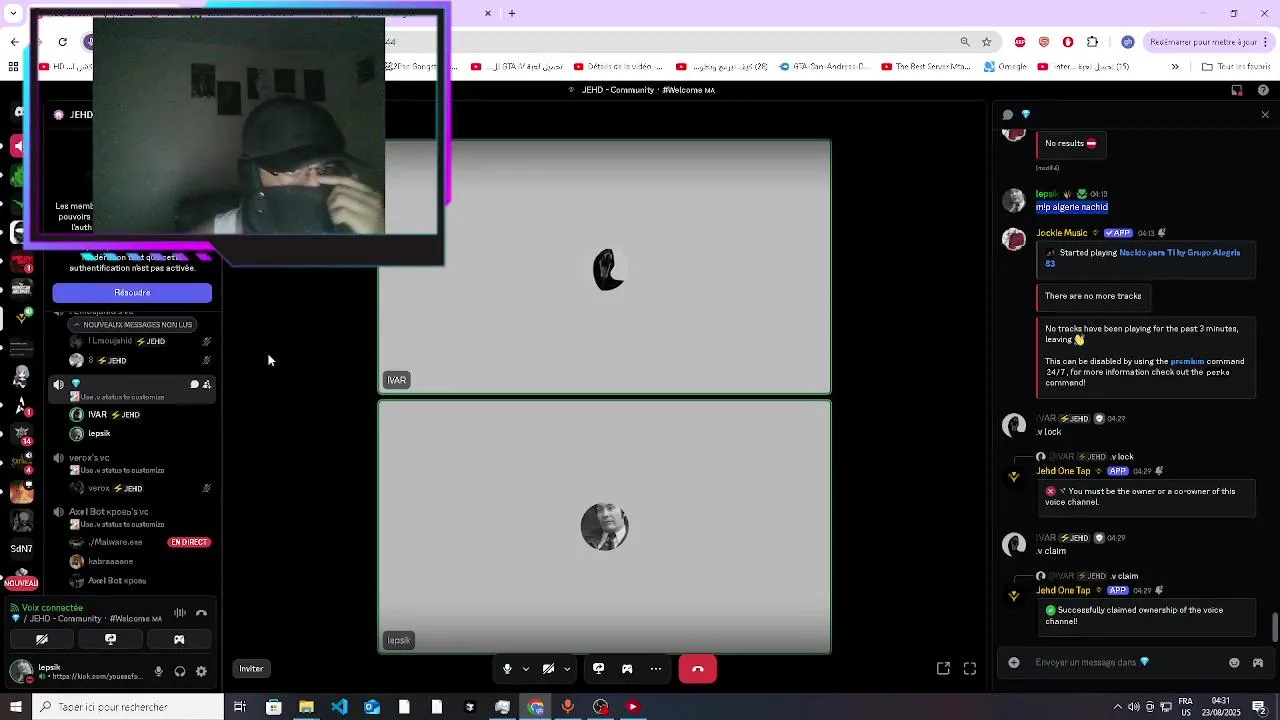Open Discord help question mark icon
This screenshot has width=1280, height=720.
pyautogui.click(x=1264, y=90)
